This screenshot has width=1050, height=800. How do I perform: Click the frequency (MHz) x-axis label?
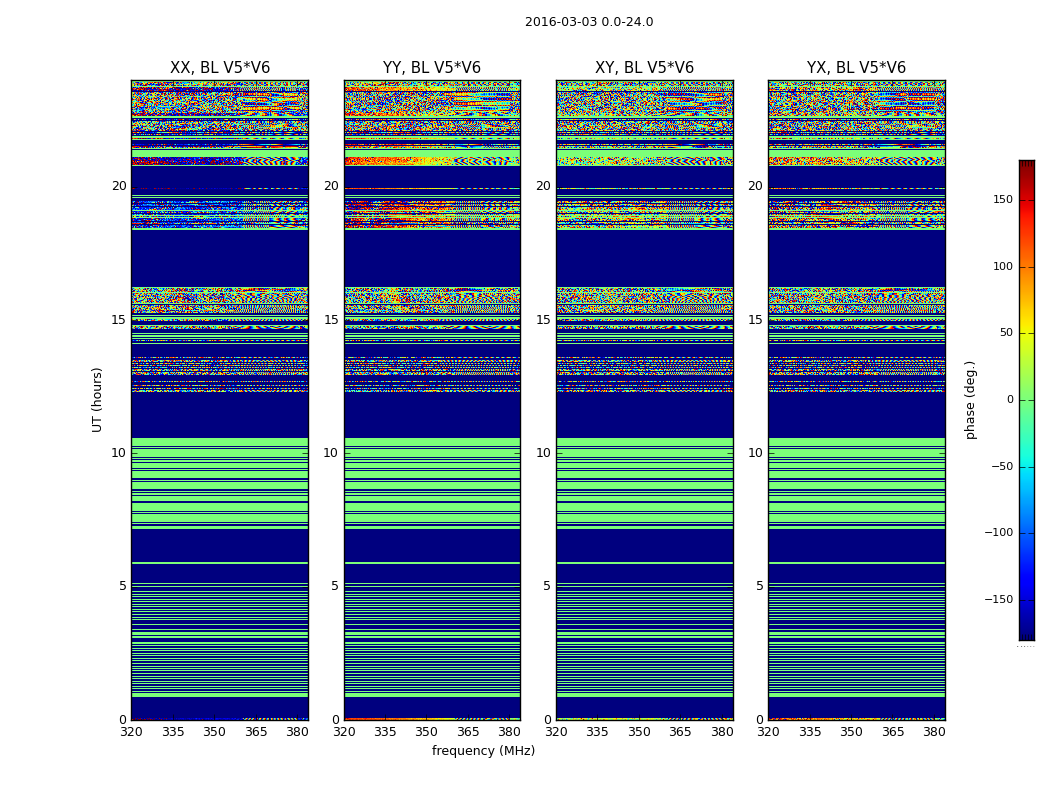click(x=483, y=751)
